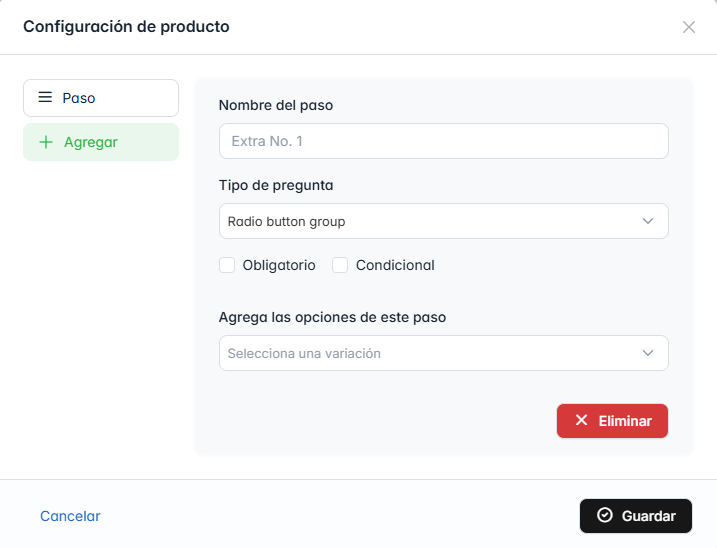Click the green plus icon beside Agregar

45,142
